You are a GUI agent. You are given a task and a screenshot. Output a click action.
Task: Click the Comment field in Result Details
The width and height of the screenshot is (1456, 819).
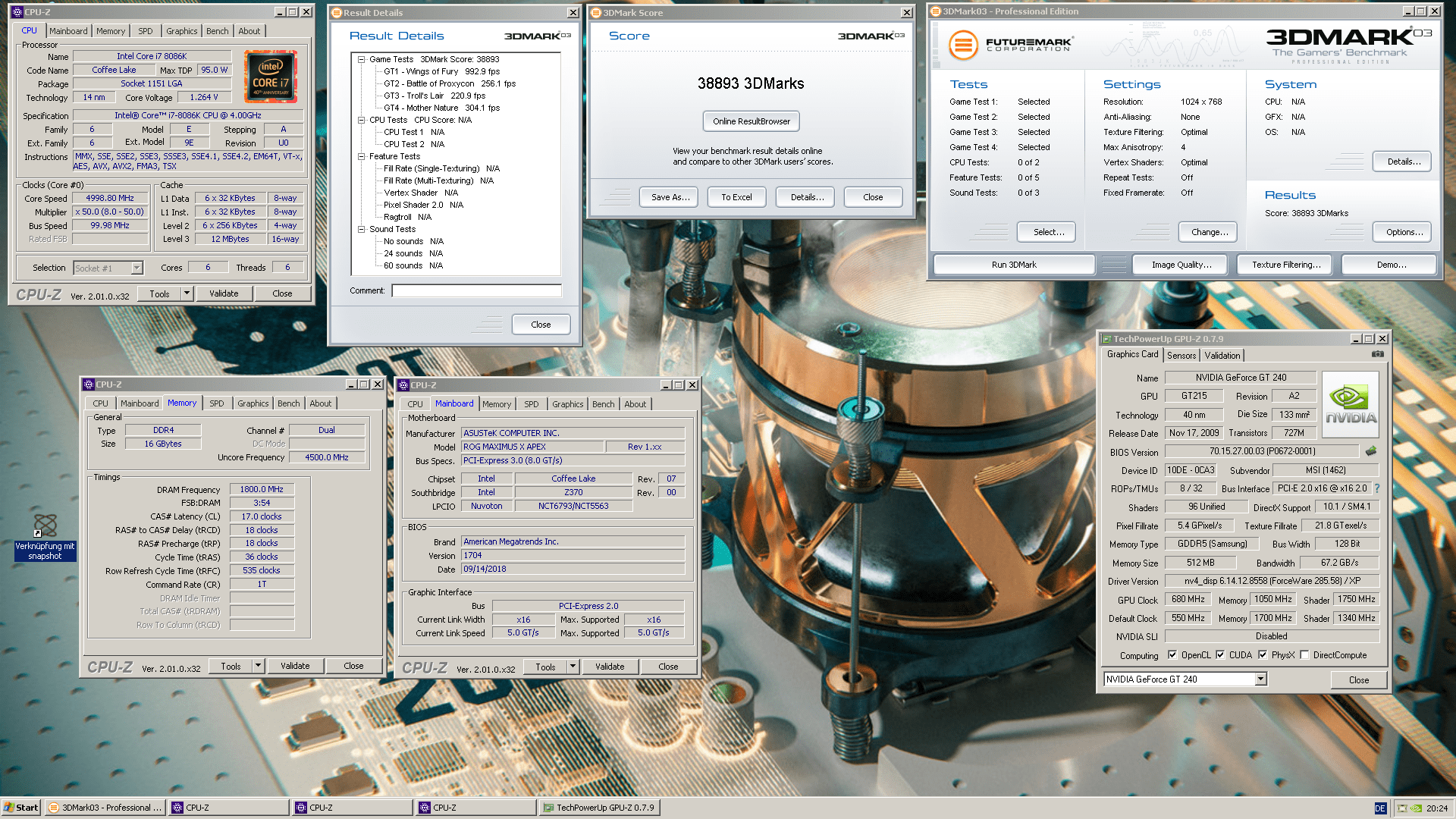click(x=476, y=290)
